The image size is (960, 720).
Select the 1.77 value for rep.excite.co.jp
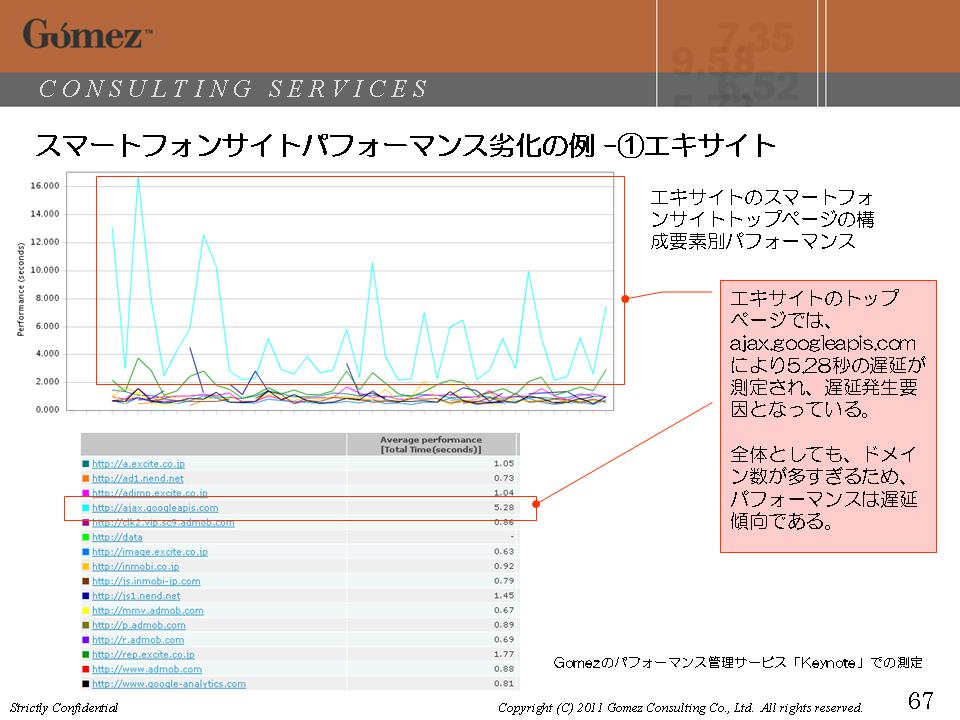point(504,654)
